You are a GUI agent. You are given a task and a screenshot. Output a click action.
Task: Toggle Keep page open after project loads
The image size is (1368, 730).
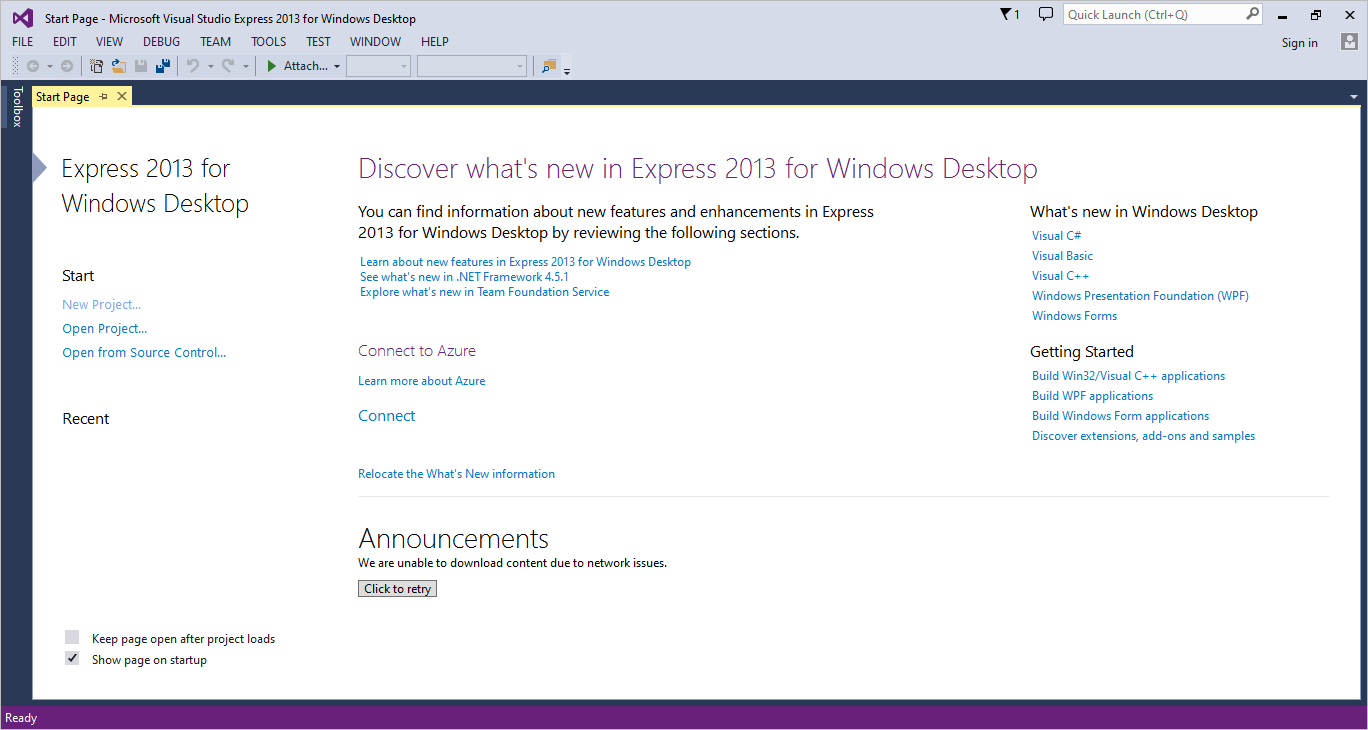pos(72,638)
